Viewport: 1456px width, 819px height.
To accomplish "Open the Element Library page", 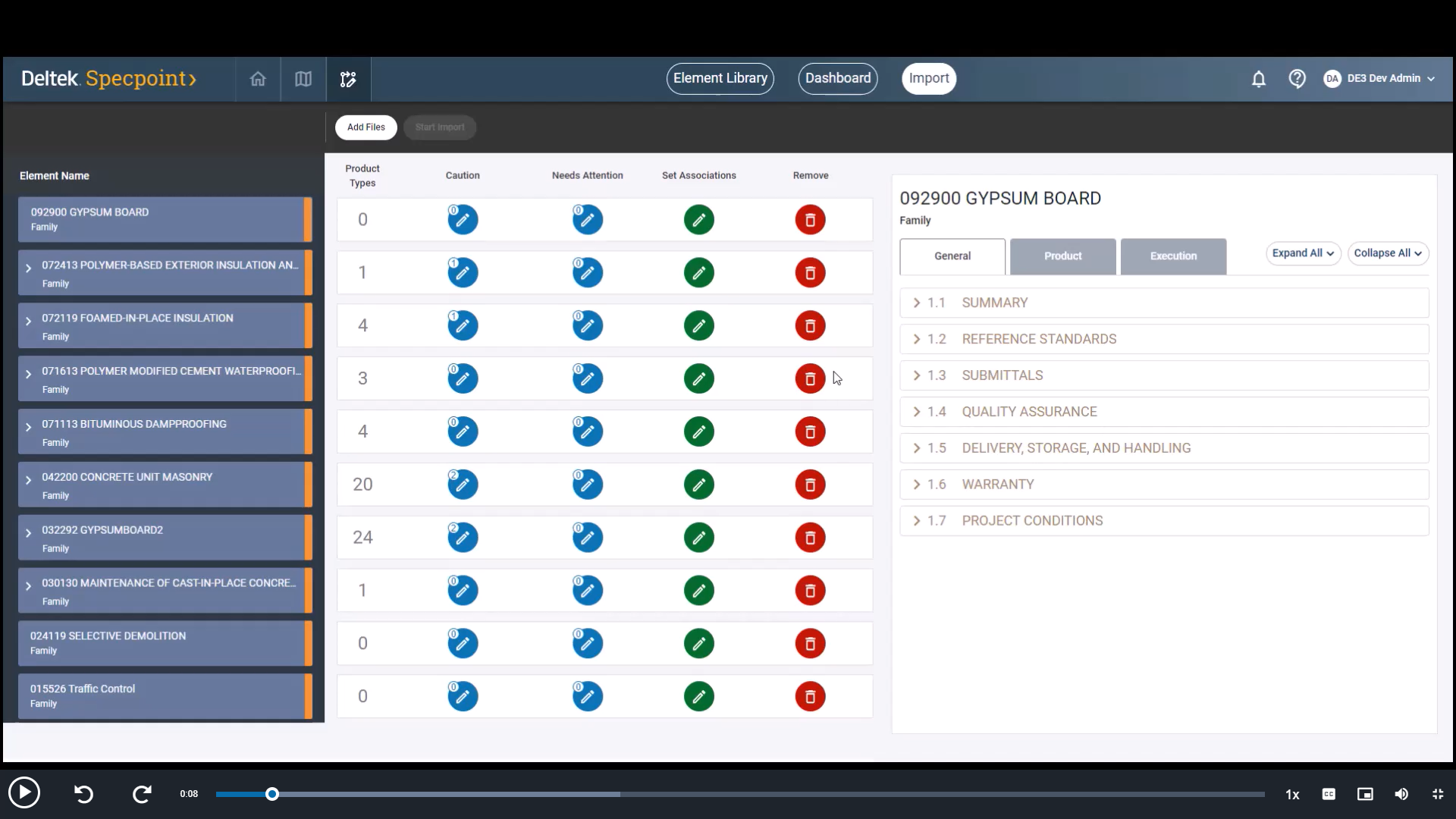I will pos(720,78).
